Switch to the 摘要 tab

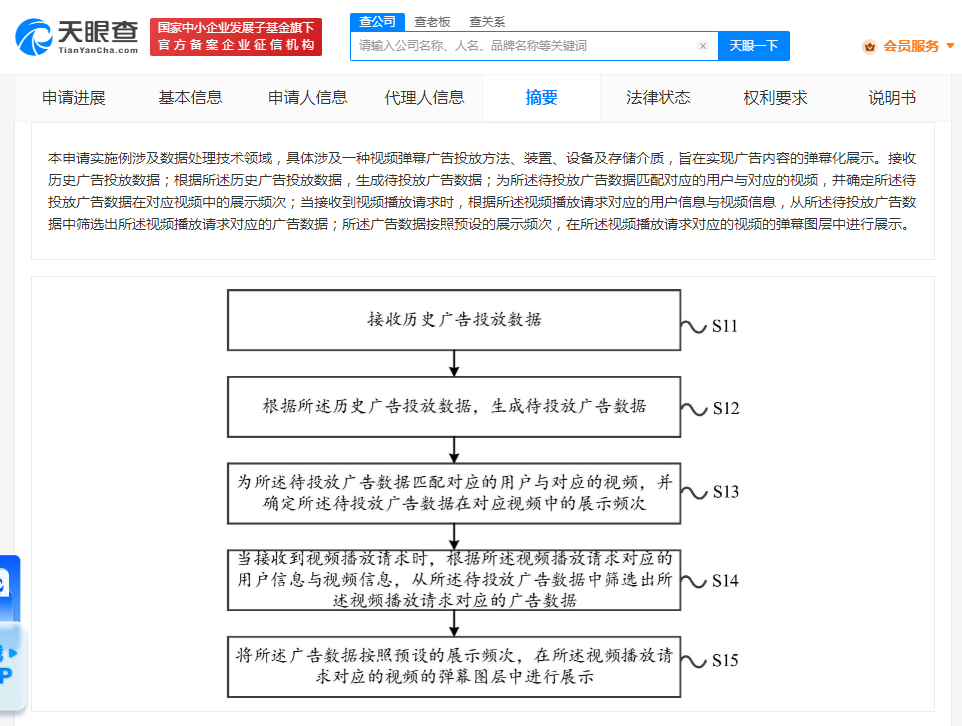coord(541,98)
